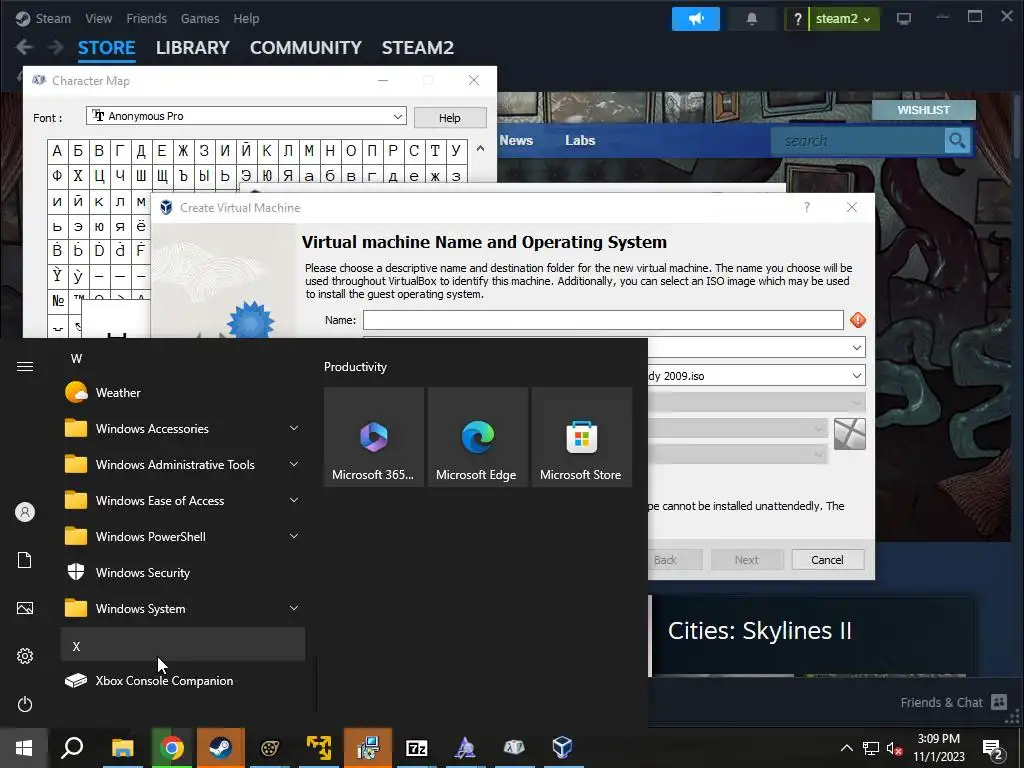
Task: Open 7-Zip from the taskbar
Action: (x=416, y=748)
